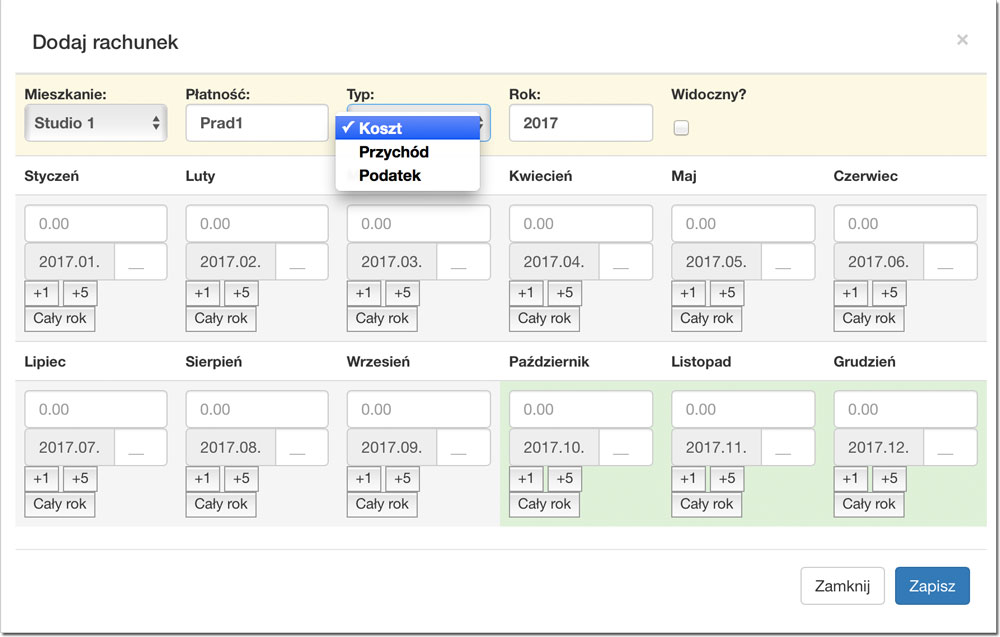1000x637 pixels.
Task: Click the Lipiec amount input field
Action: [x=96, y=409]
